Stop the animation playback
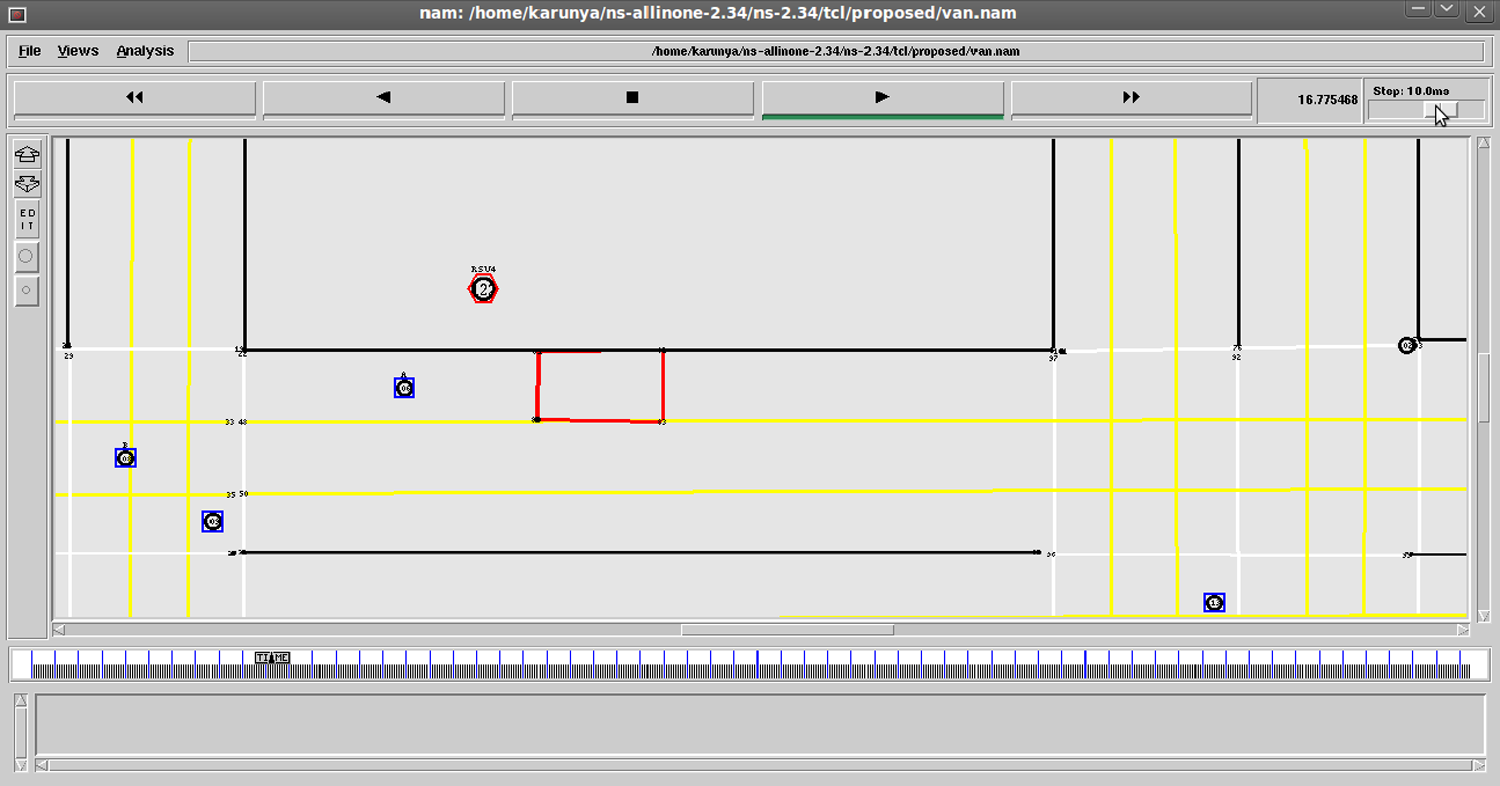 [x=632, y=98]
